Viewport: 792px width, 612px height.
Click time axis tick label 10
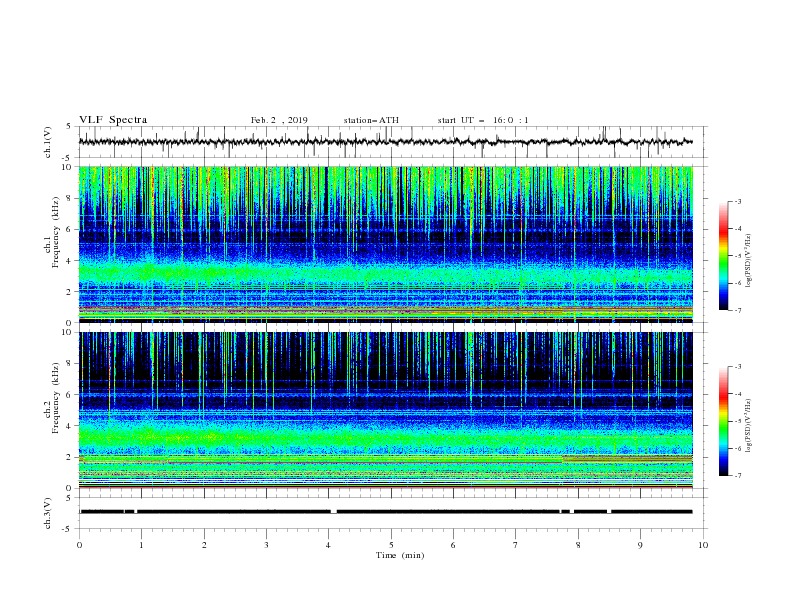point(703,545)
